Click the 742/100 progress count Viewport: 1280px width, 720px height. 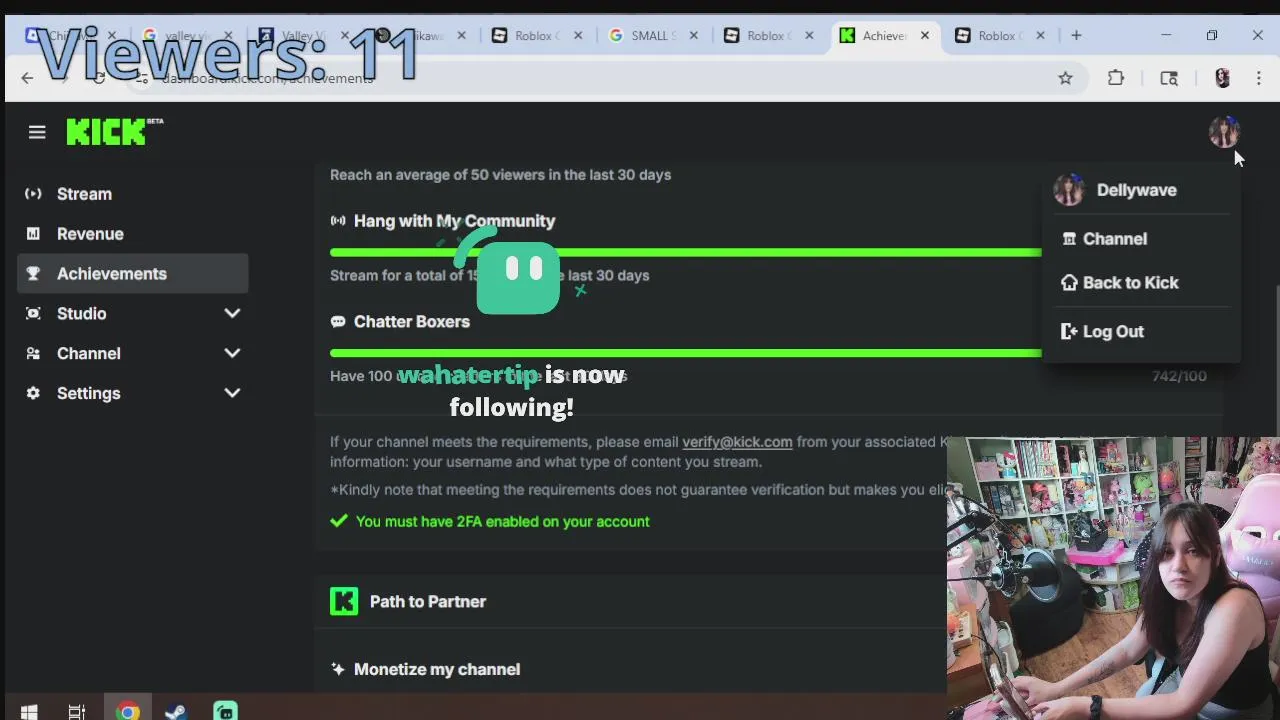[1179, 376]
